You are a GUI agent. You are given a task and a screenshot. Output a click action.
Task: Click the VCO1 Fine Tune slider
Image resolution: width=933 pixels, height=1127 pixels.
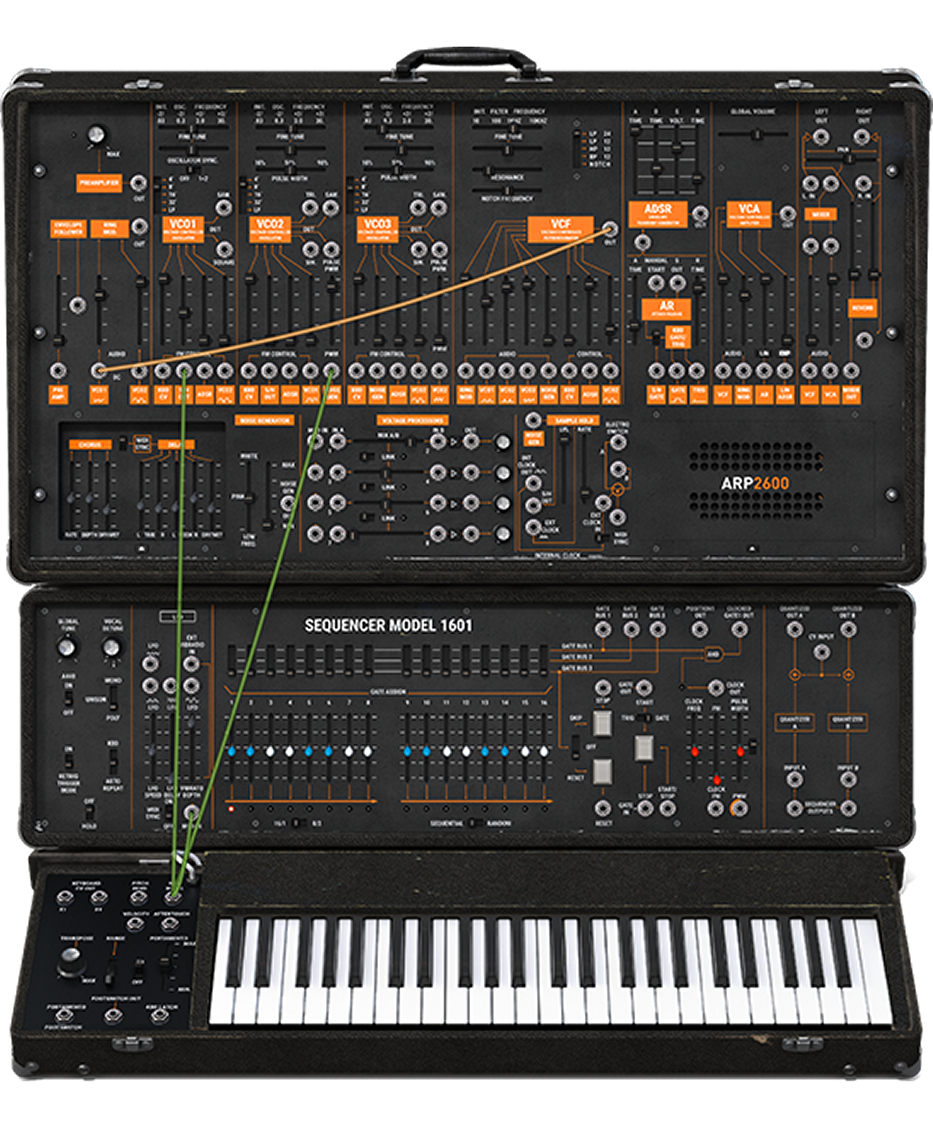192,150
